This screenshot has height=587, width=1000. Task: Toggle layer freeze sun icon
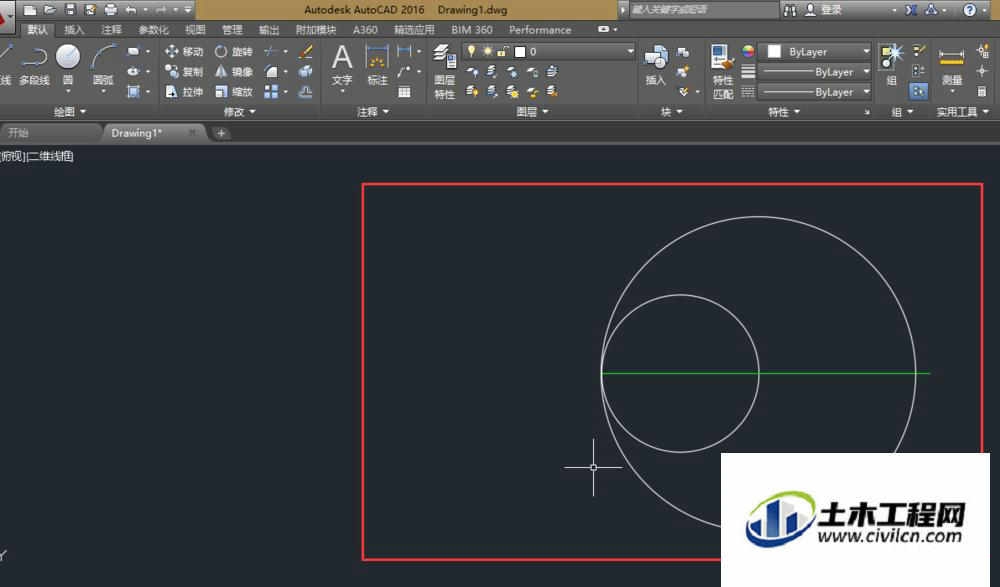point(487,51)
